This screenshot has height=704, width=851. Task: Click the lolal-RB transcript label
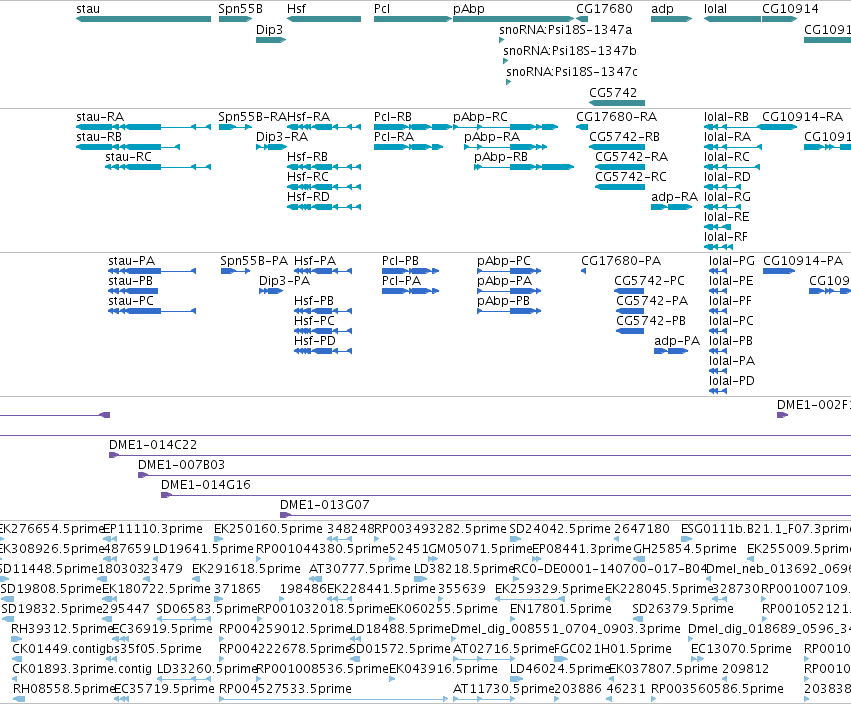point(726,117)
